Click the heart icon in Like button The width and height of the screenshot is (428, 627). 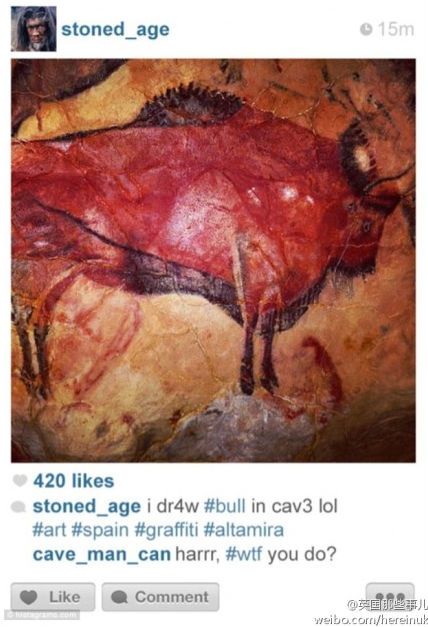[x=28, y=597]
